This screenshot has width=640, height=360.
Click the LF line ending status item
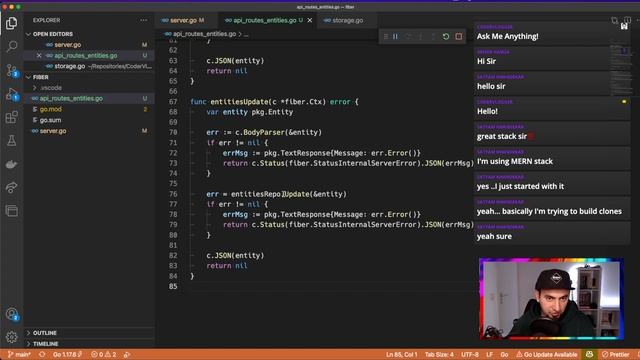[x=489, y=354]
